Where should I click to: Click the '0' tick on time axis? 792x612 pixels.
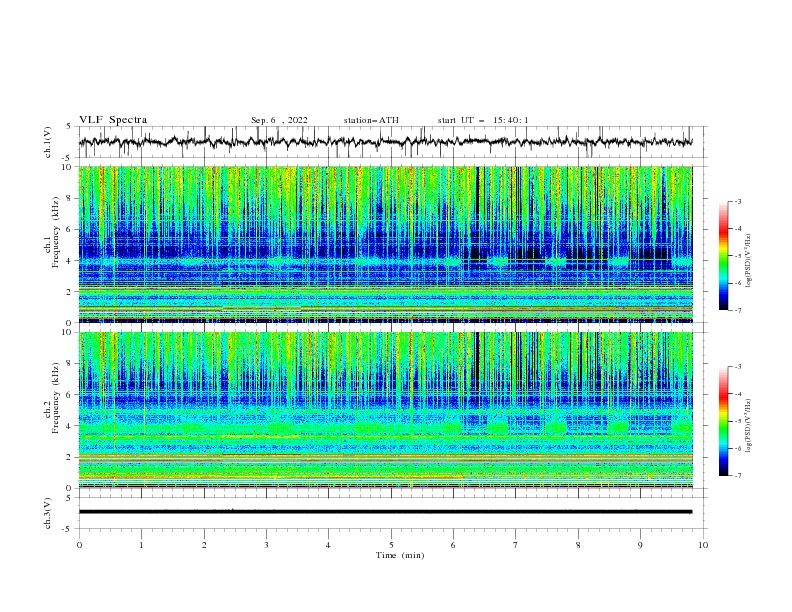pyautogui.click(x=79, y=545)
